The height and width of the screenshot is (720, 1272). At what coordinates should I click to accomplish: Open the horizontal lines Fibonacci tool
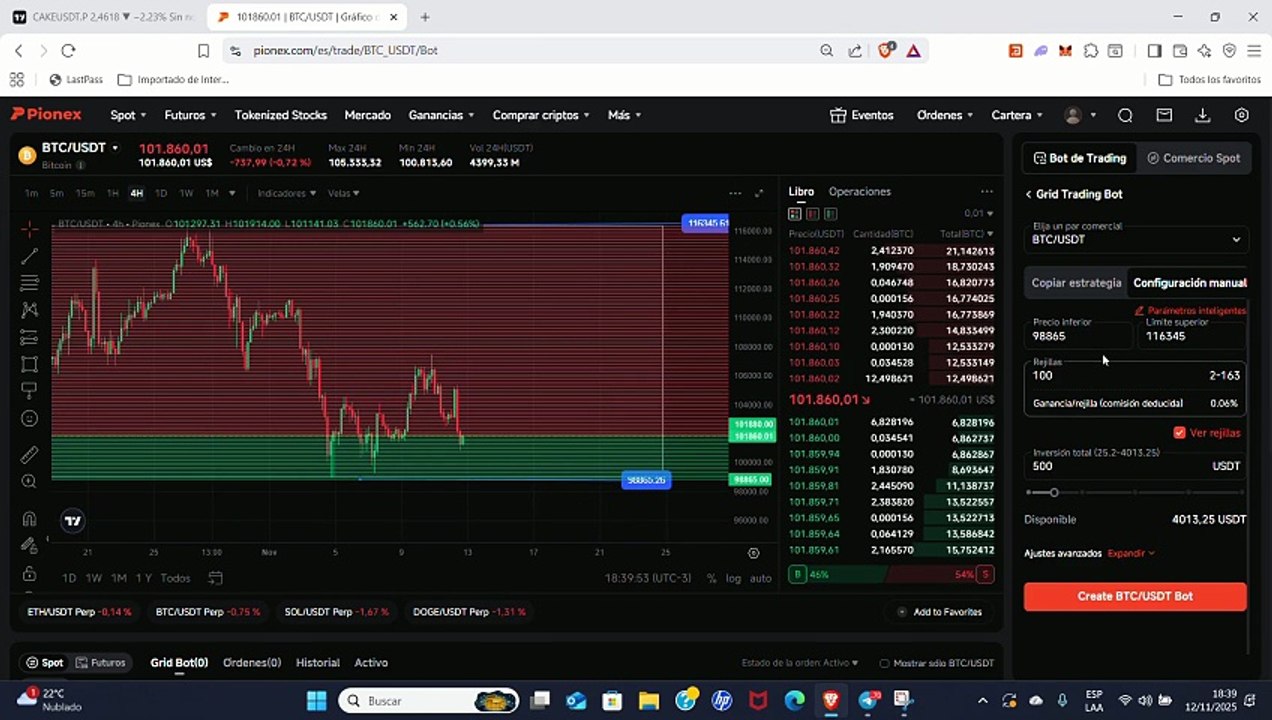[29, 283]
